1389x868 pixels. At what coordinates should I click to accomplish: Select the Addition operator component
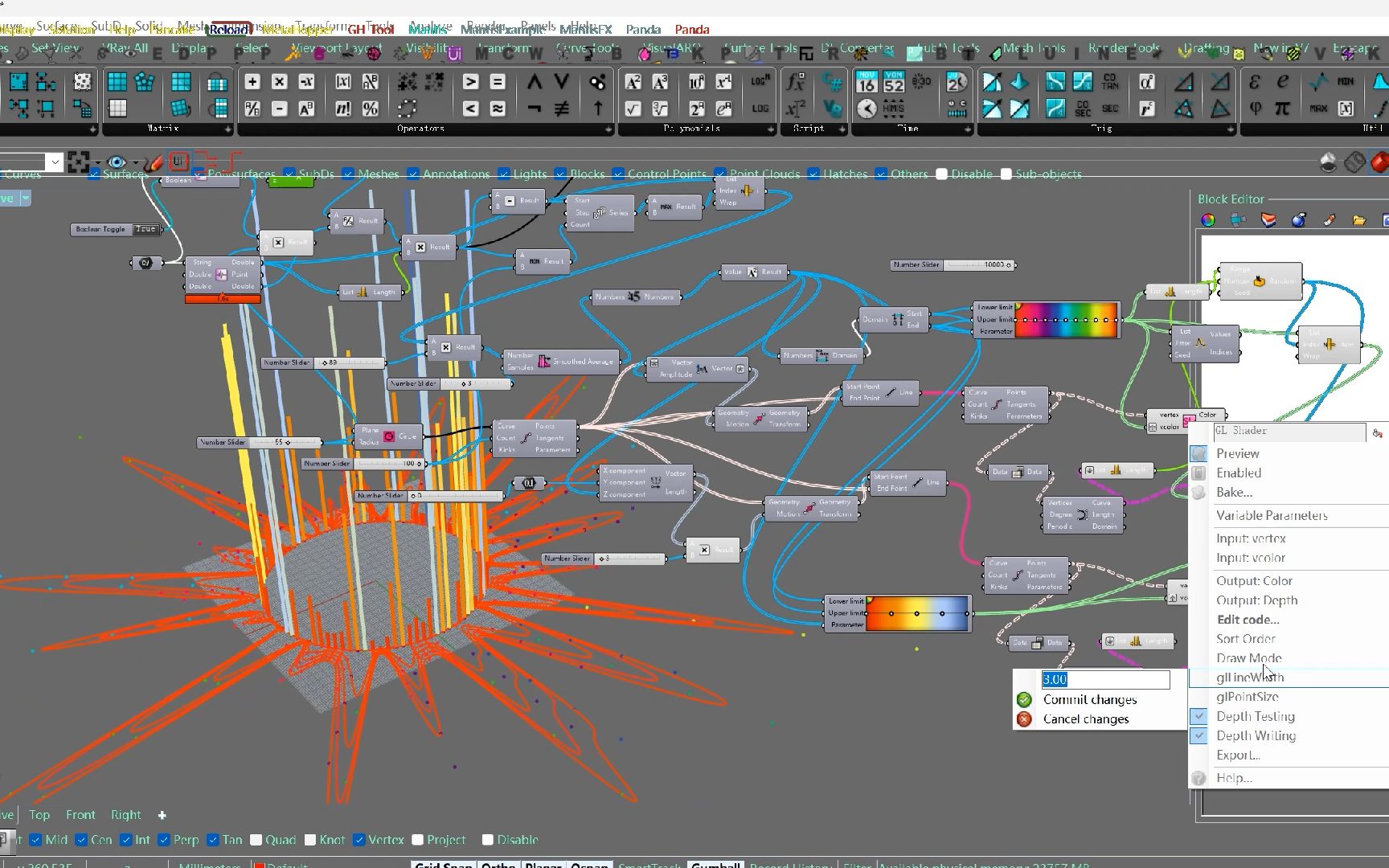pyautogui.click(x=252, y=82)
